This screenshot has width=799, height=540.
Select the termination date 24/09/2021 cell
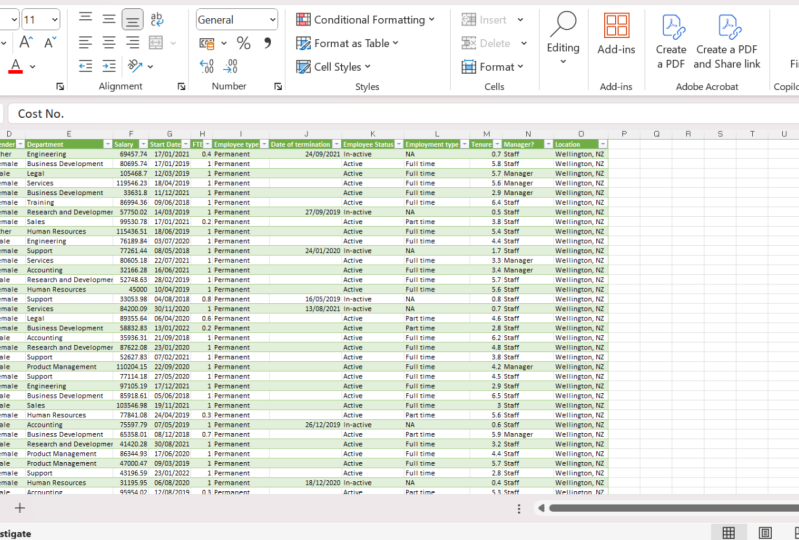[x=306, y=154]
